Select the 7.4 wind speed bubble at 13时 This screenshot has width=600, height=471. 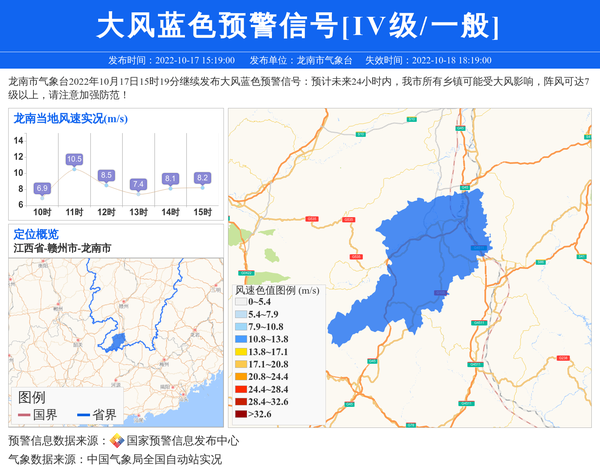coord(138,184)
